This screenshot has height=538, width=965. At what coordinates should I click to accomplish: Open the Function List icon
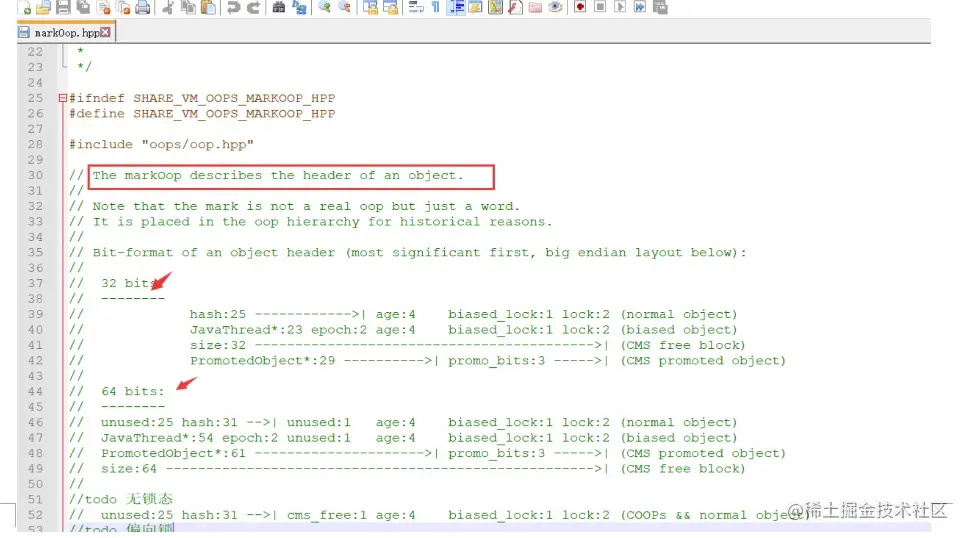(515, 7)
